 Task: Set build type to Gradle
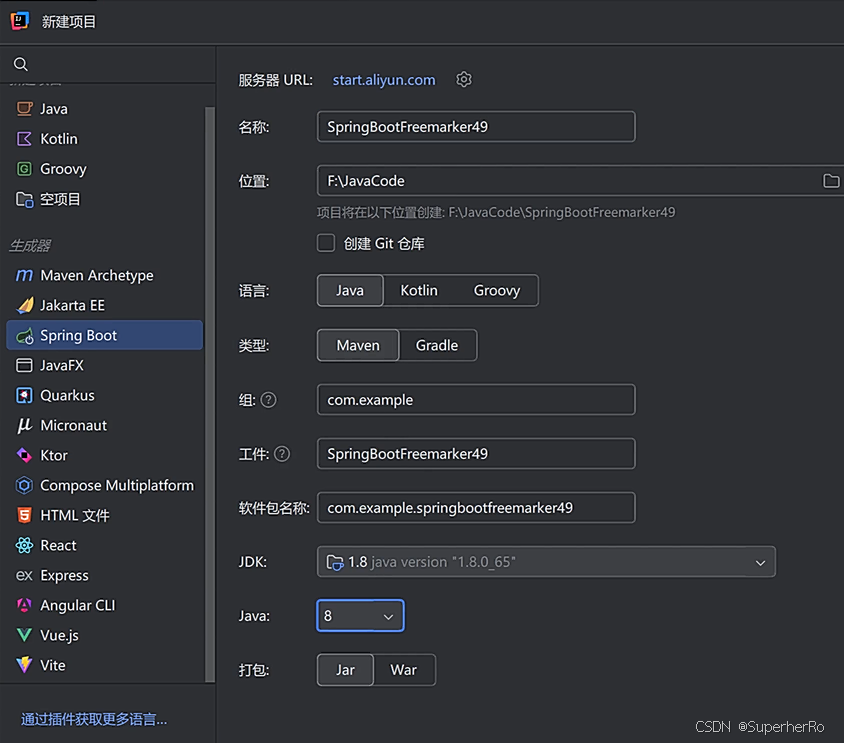(x=437, y=345)
